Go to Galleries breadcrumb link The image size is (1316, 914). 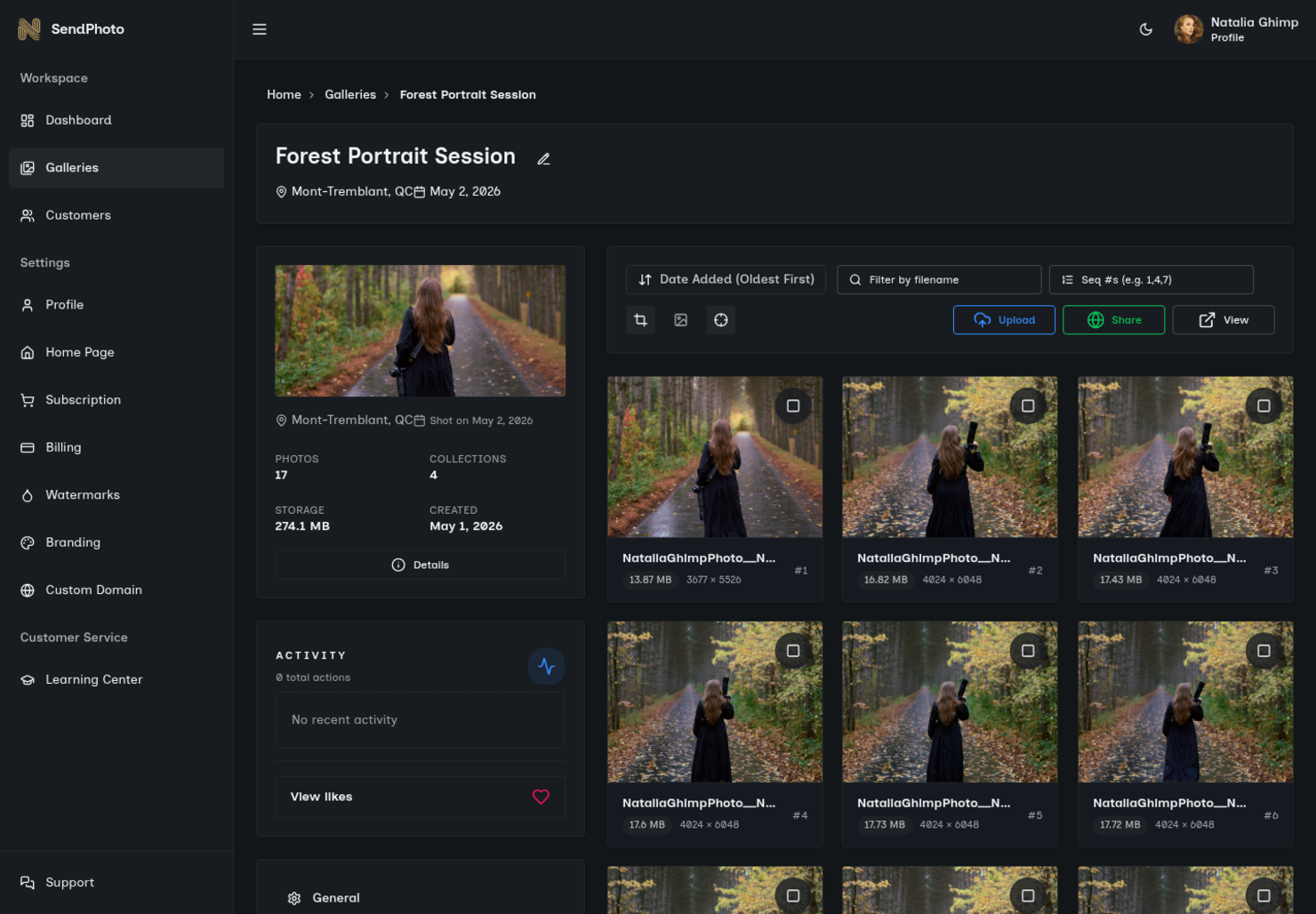click(350, 94)
